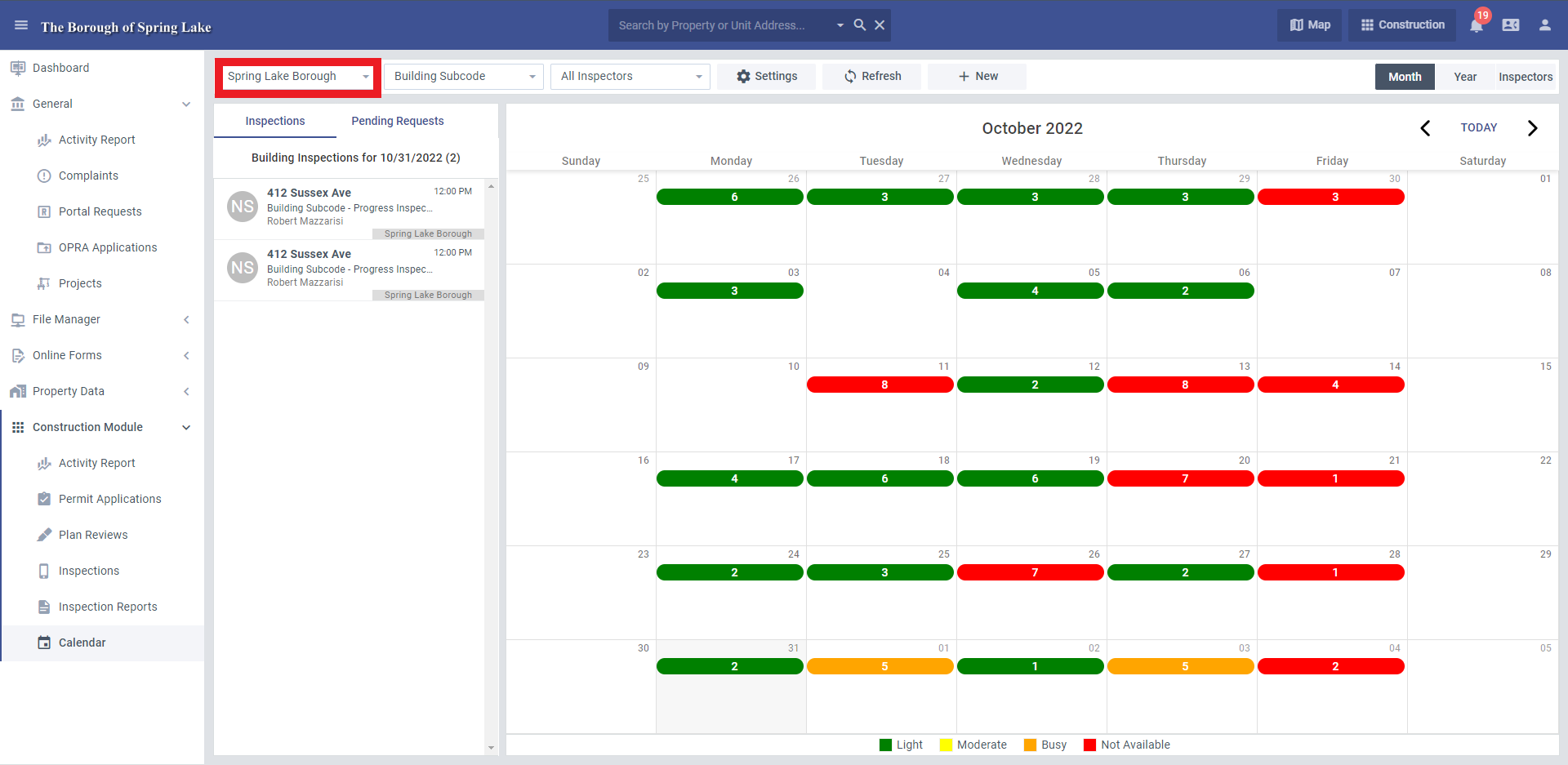
Task: Open the Map view button
Action: (1310, 25)
